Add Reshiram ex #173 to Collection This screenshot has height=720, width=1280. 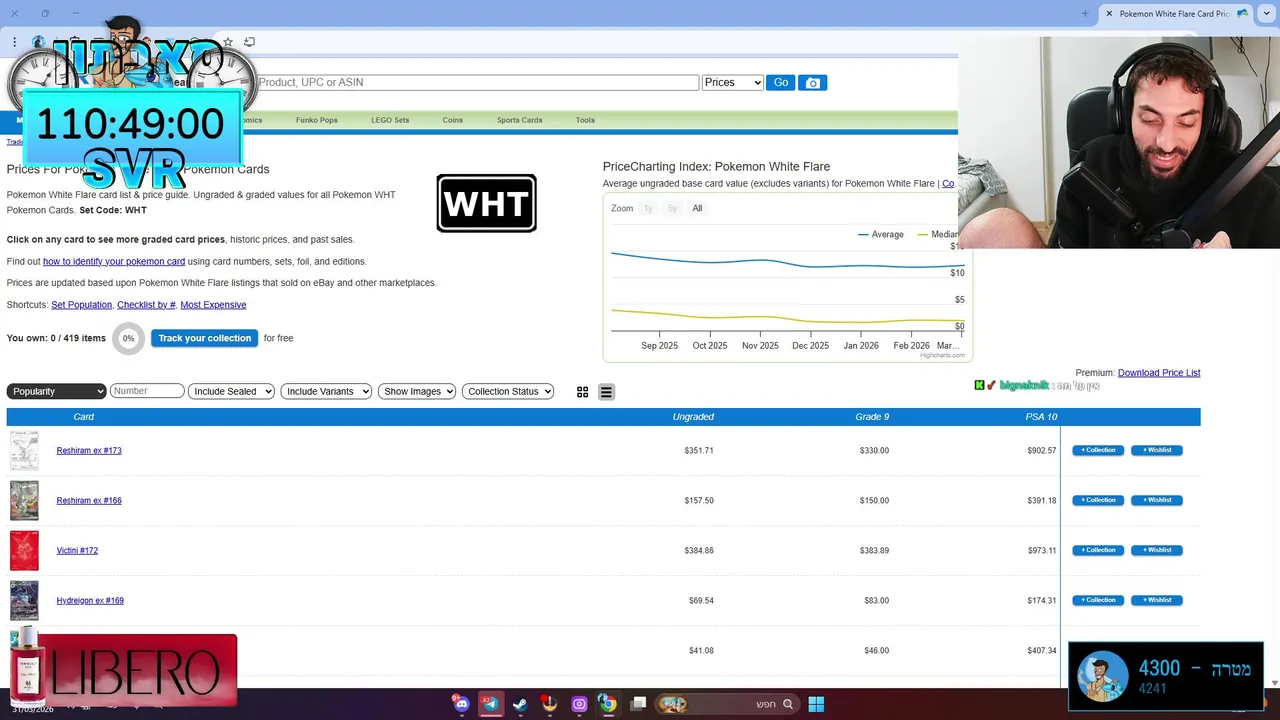(1098, 450)
